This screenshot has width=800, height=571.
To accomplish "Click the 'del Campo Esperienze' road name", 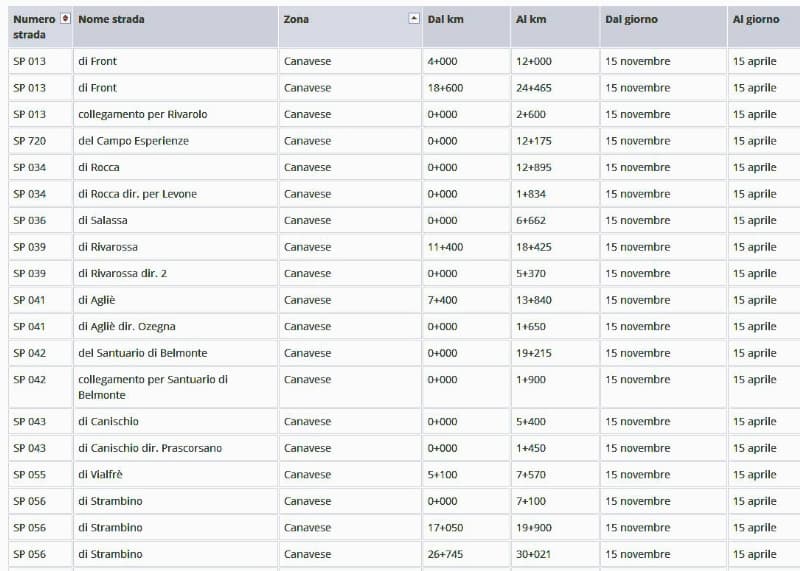I will [x=133, y=141].
